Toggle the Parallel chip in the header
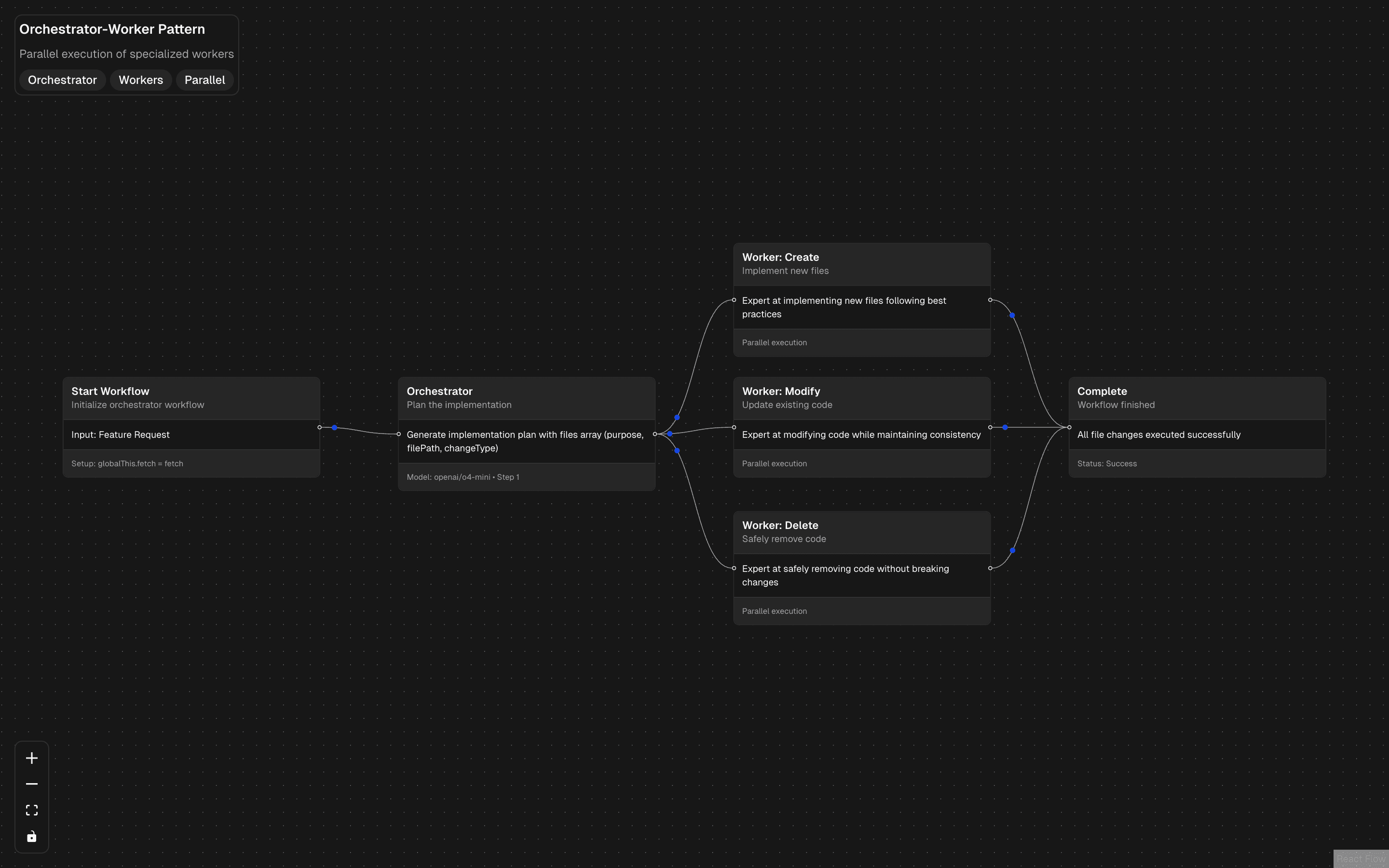This screenshot has height=868, width=1389. click(x=204, y=80)
